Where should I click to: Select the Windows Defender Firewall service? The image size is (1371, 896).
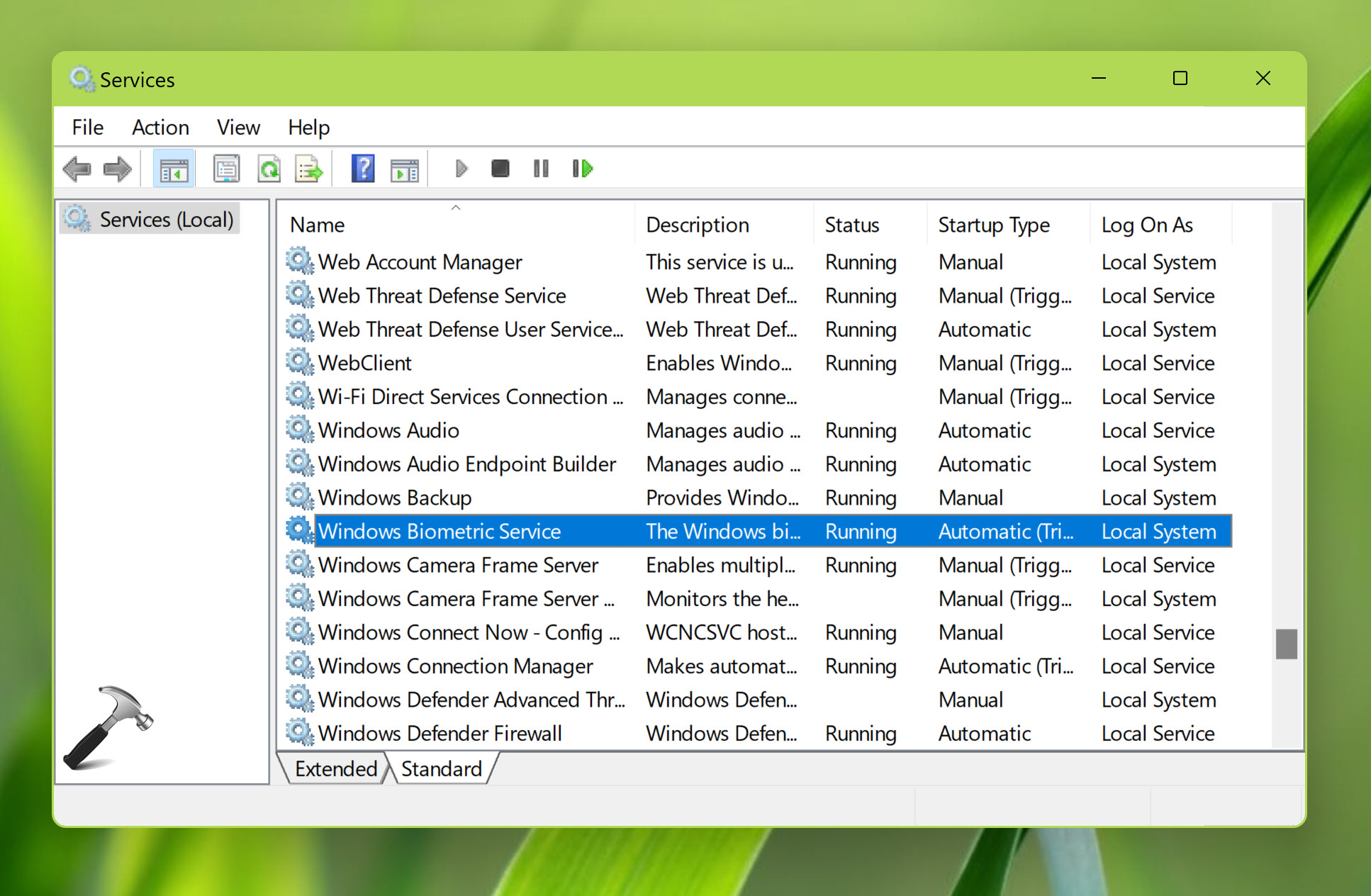[440, 734]
